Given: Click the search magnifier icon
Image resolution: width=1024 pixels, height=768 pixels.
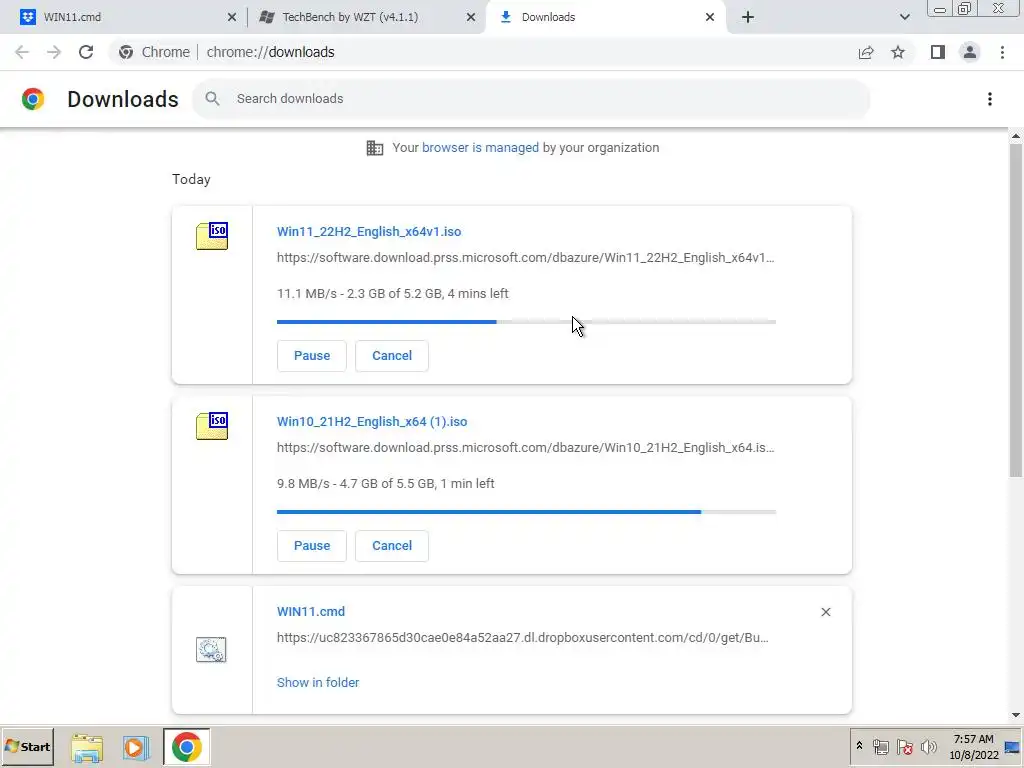Looking at the screenshot, I should click(212, 99).
